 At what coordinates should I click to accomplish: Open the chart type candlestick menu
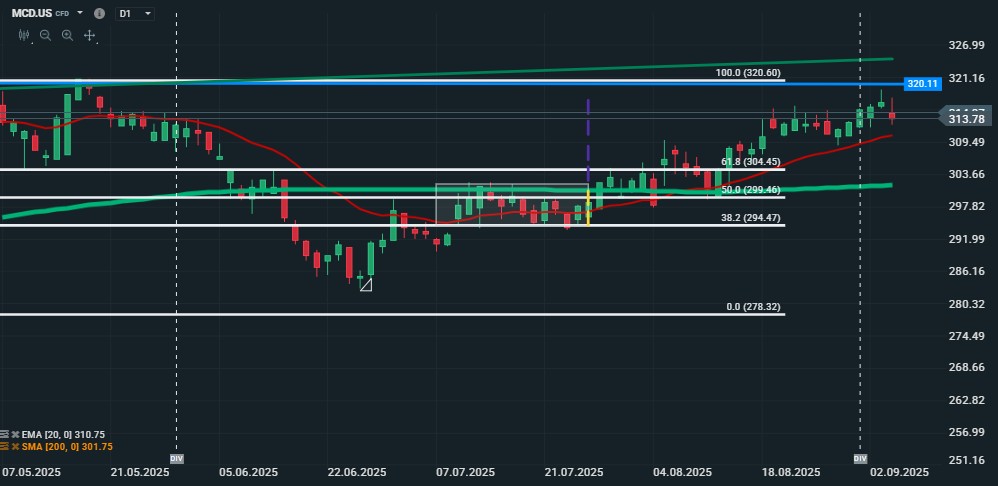[x=26, y=35]
